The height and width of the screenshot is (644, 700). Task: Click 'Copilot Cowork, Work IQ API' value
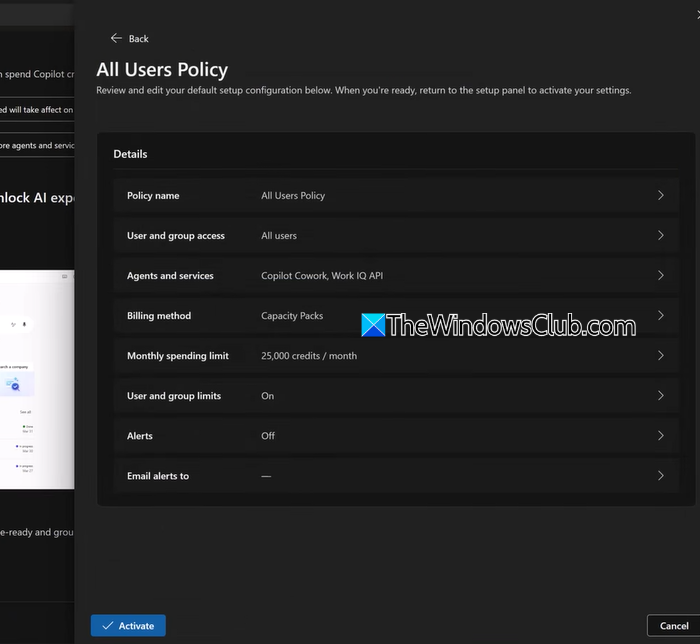click(322, 276)
